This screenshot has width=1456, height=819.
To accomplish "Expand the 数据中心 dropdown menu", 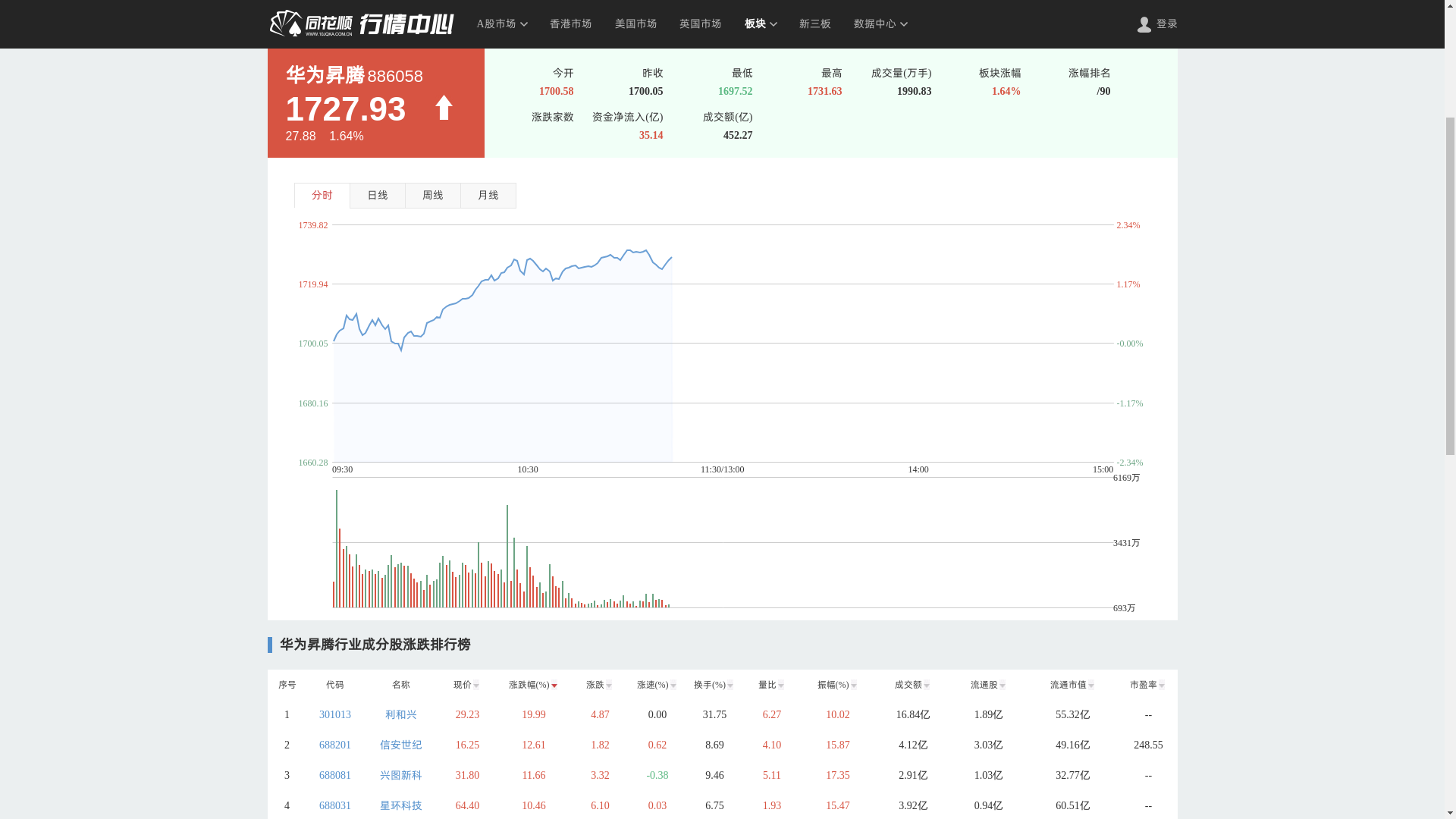I will click(880, 24).
